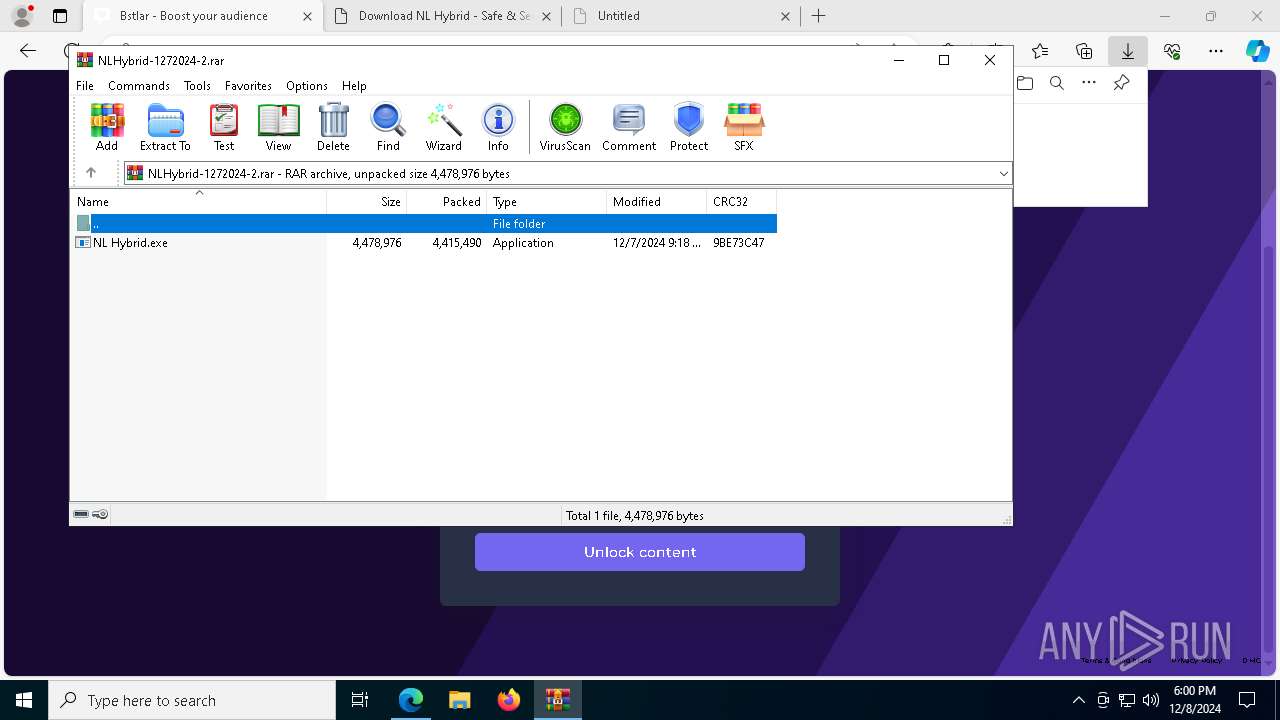The width and height of the screenshot is (1280, 720).
Task: Sort by Modified column header
Action: [657, 202]
